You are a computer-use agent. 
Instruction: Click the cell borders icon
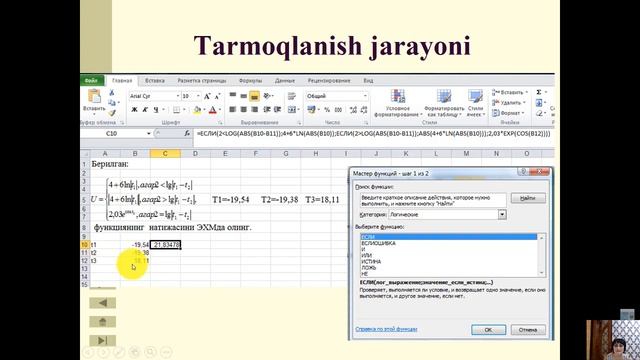[x=176, y=110]
